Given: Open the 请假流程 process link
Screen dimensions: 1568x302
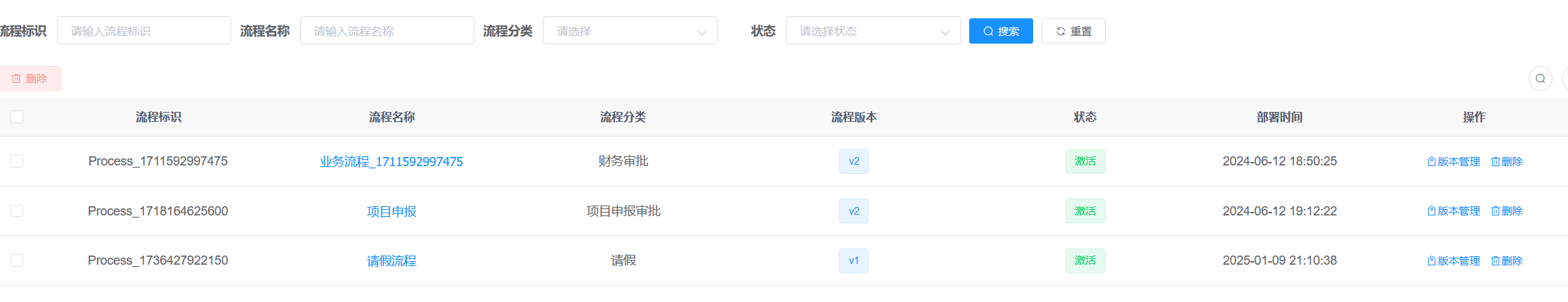Looking at the screenshot, I should coord(391,261).
